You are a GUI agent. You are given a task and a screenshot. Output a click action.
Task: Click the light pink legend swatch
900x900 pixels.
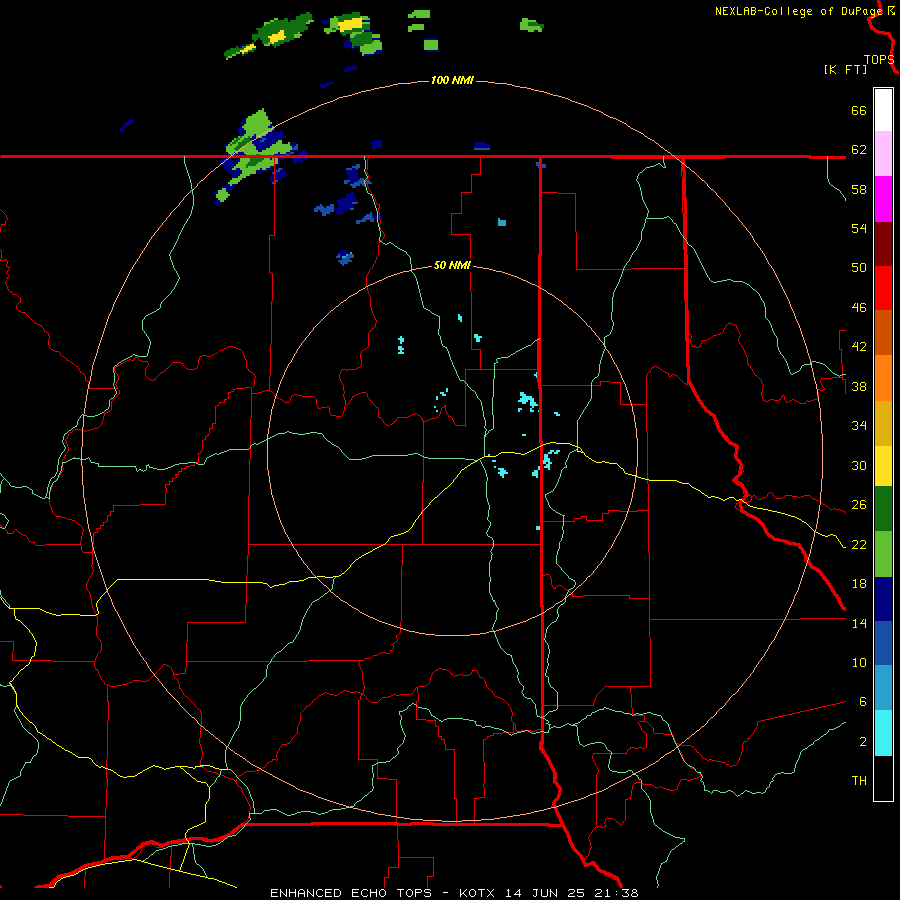pyautogui.click(x=883, y=154)
